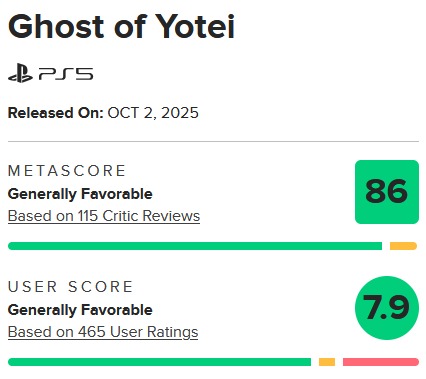Click the PlayStation logo icon

coord(20,73)
